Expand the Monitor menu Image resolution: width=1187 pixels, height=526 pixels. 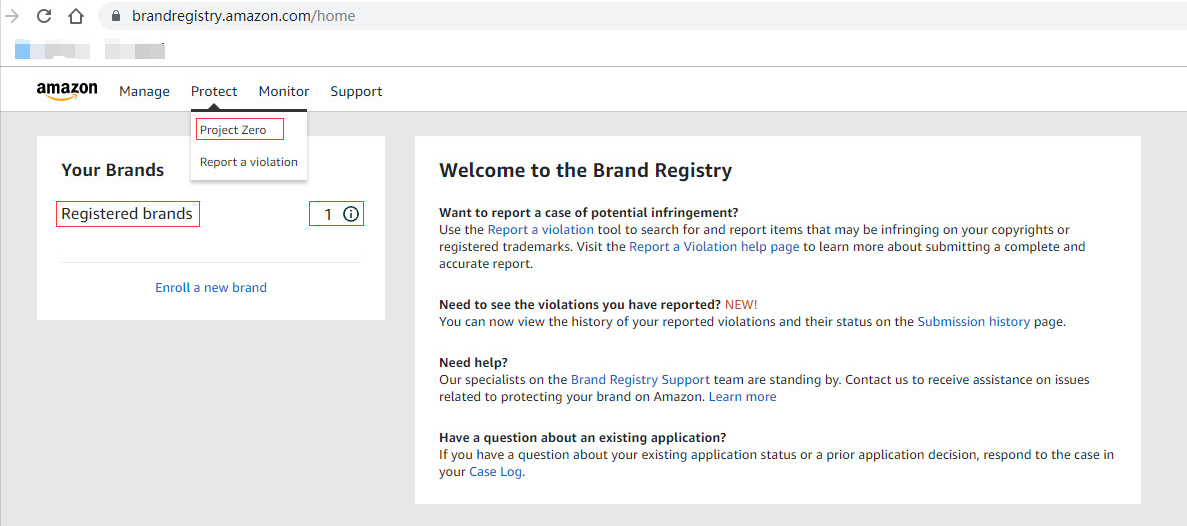pos(284,91)
